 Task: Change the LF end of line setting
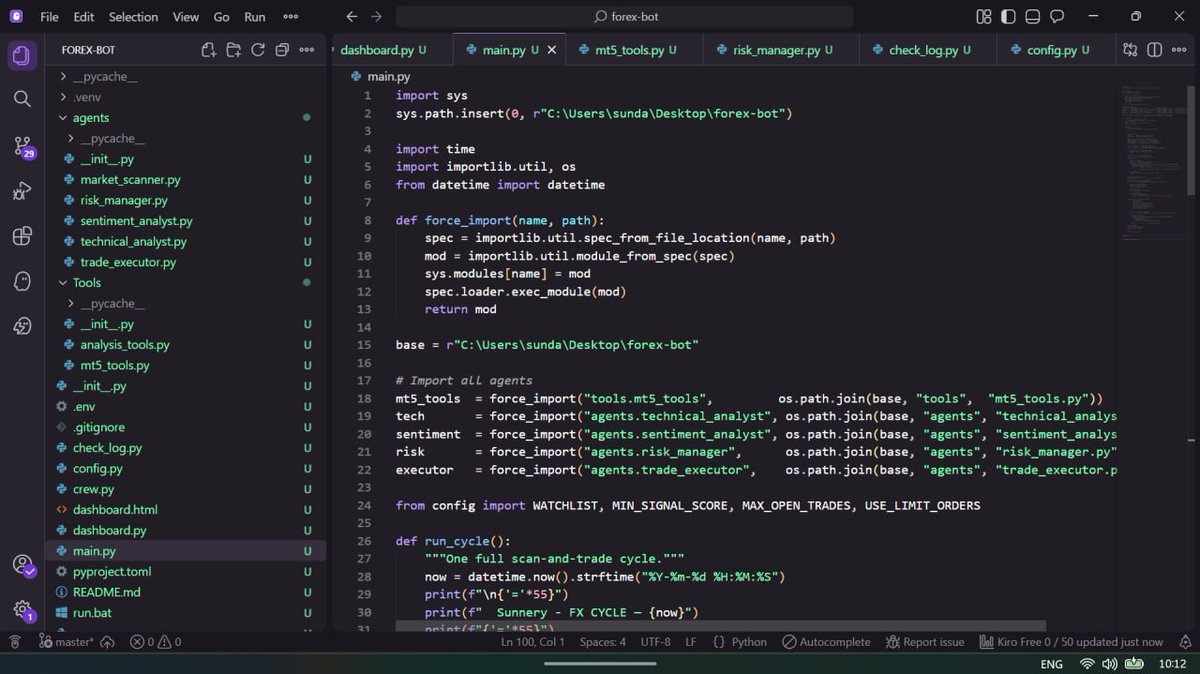[691, 642]
